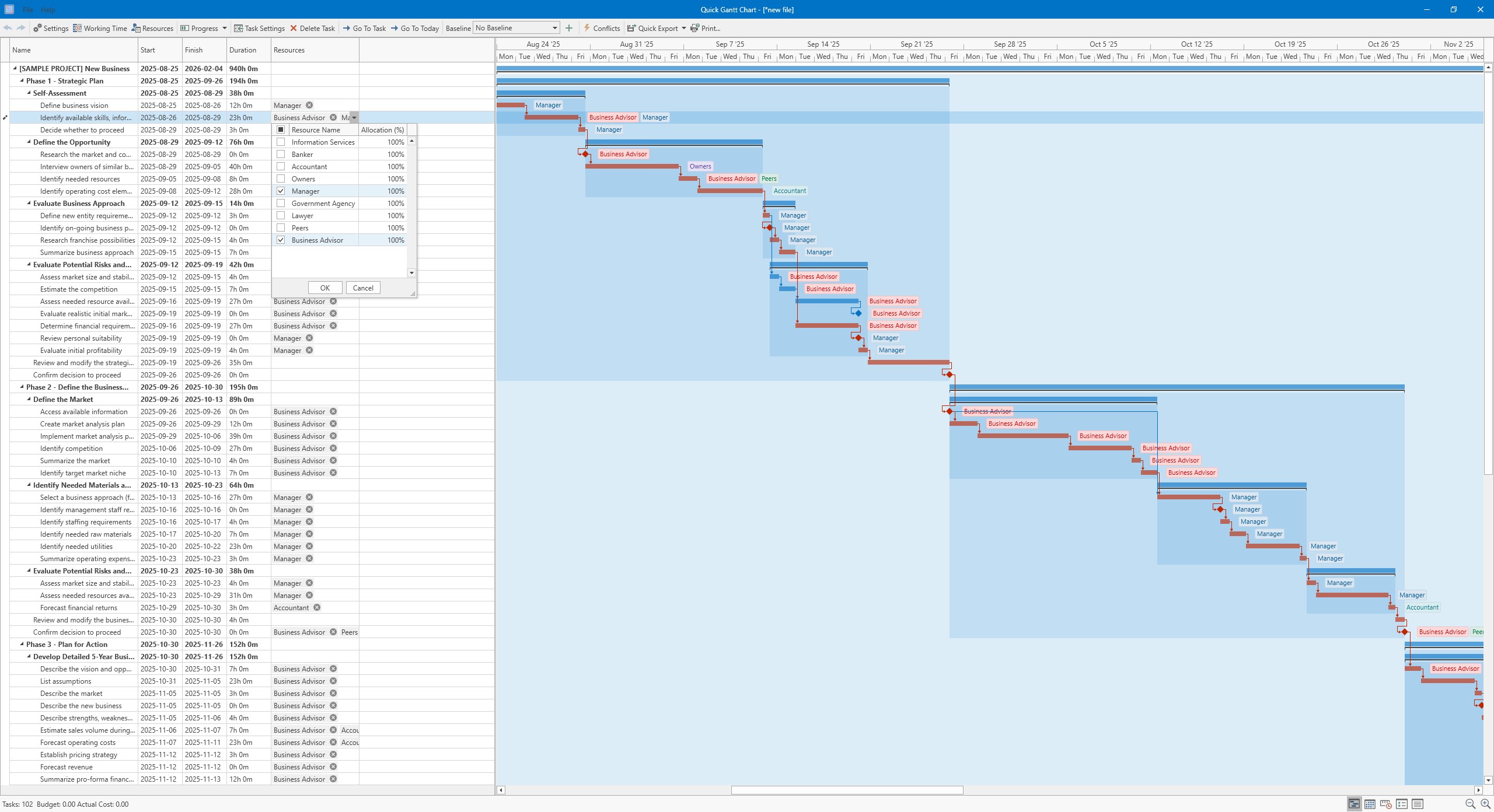The width and height of the screenshot is (1494, 812).
Task: Open the No Baseline dropdown
Action: coord(553,27)
